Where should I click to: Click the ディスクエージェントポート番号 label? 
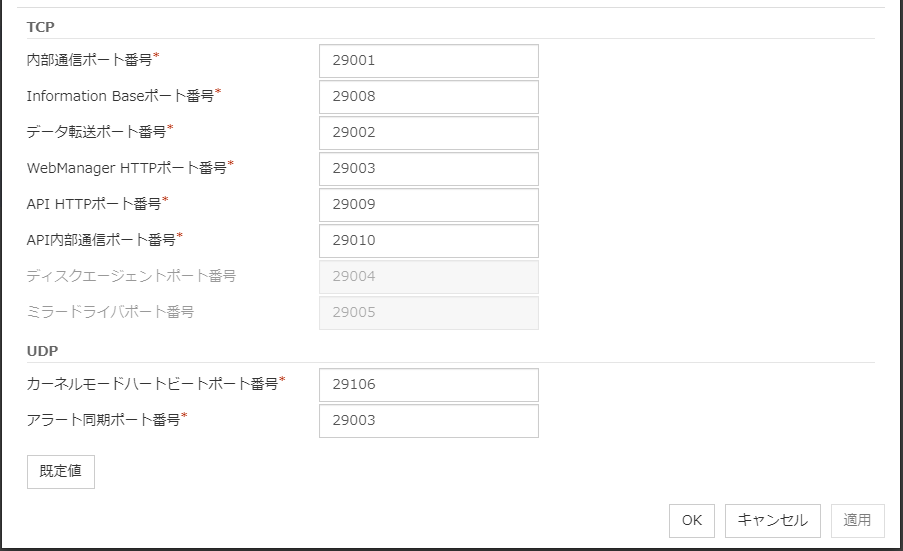[x=131, y=276]
